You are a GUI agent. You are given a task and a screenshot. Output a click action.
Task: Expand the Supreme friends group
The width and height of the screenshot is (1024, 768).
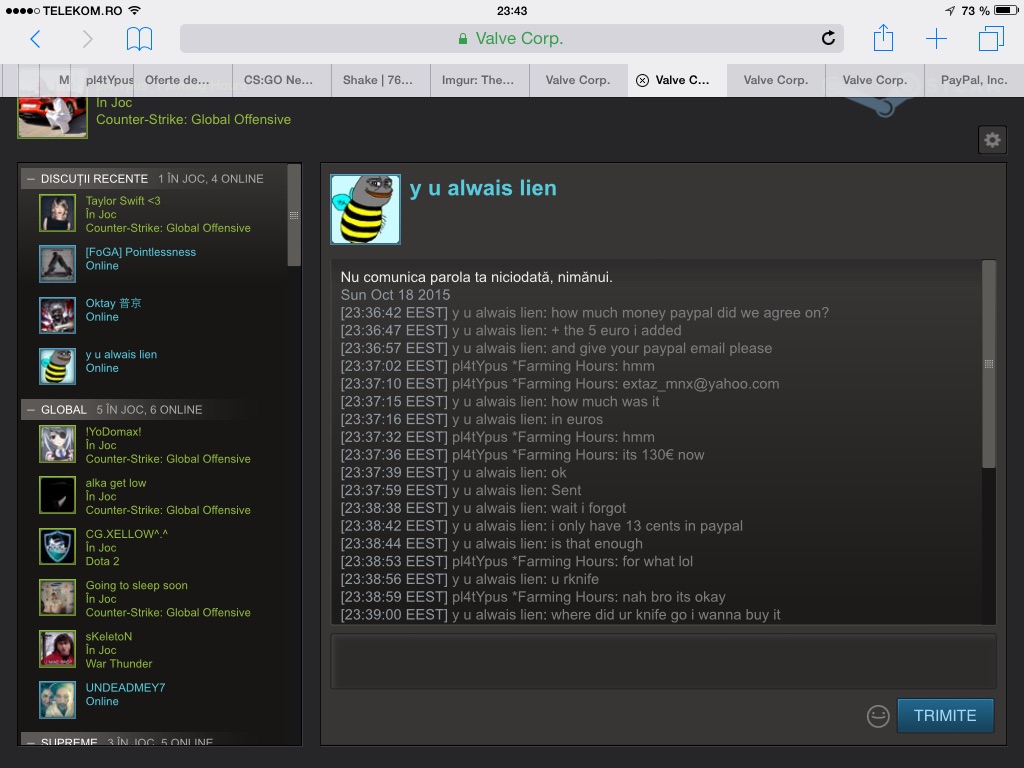(x=31, y=742)
